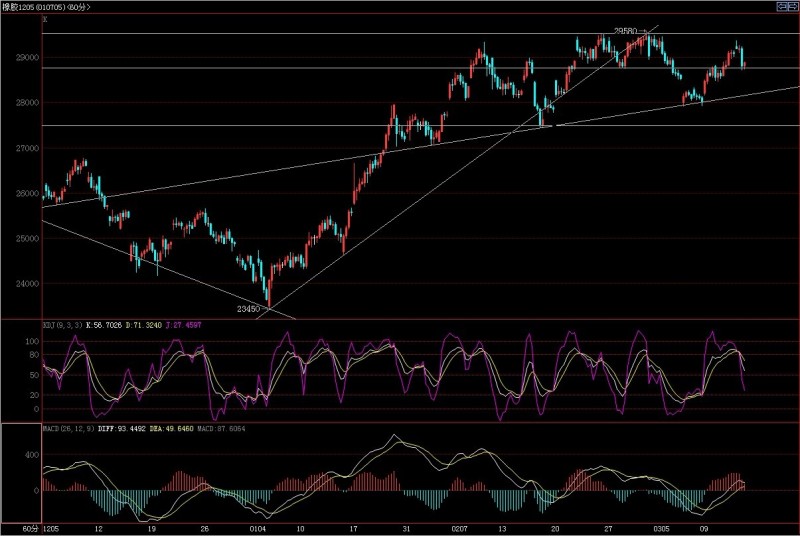
Task: Click the 400 level on MACD axis
Action: click(32, 454)
